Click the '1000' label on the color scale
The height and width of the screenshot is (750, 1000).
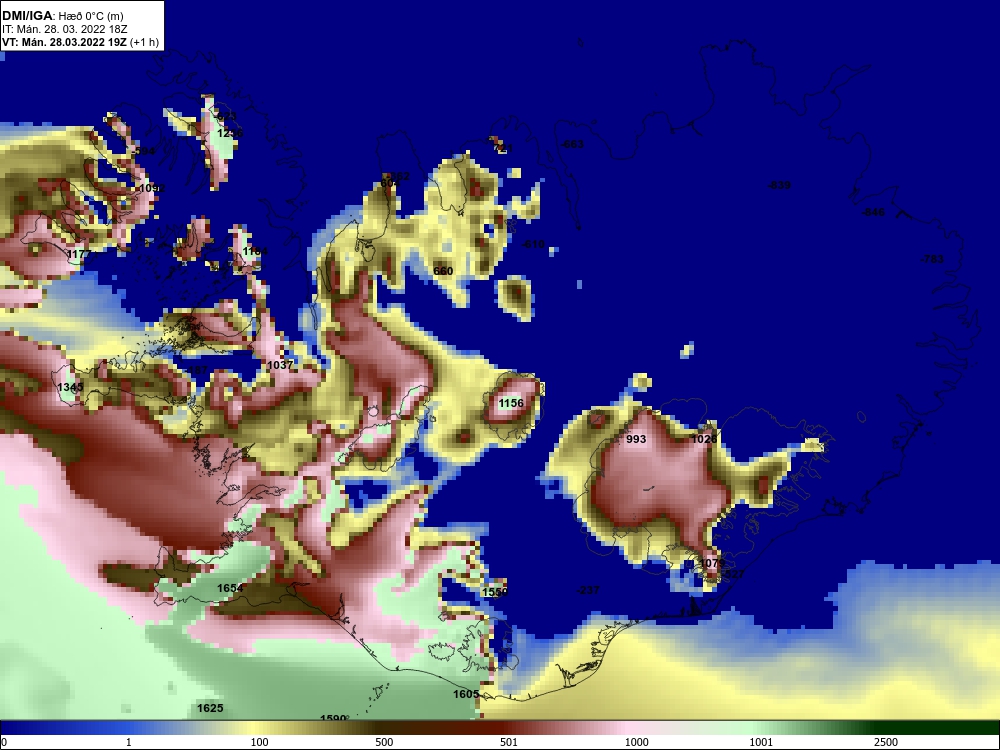(637, 742)
